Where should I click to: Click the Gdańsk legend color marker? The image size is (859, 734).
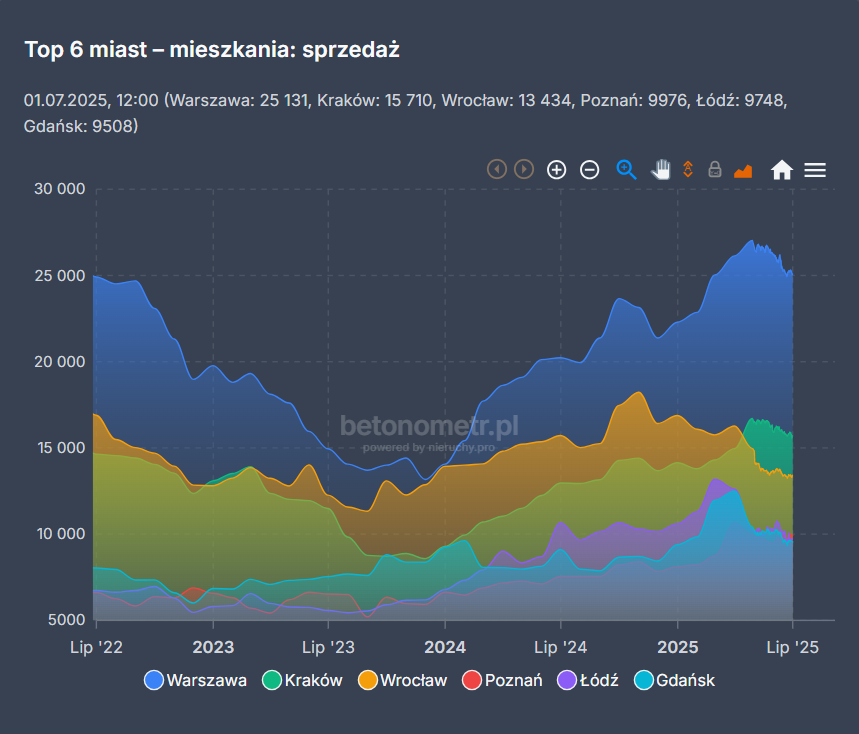644,681
